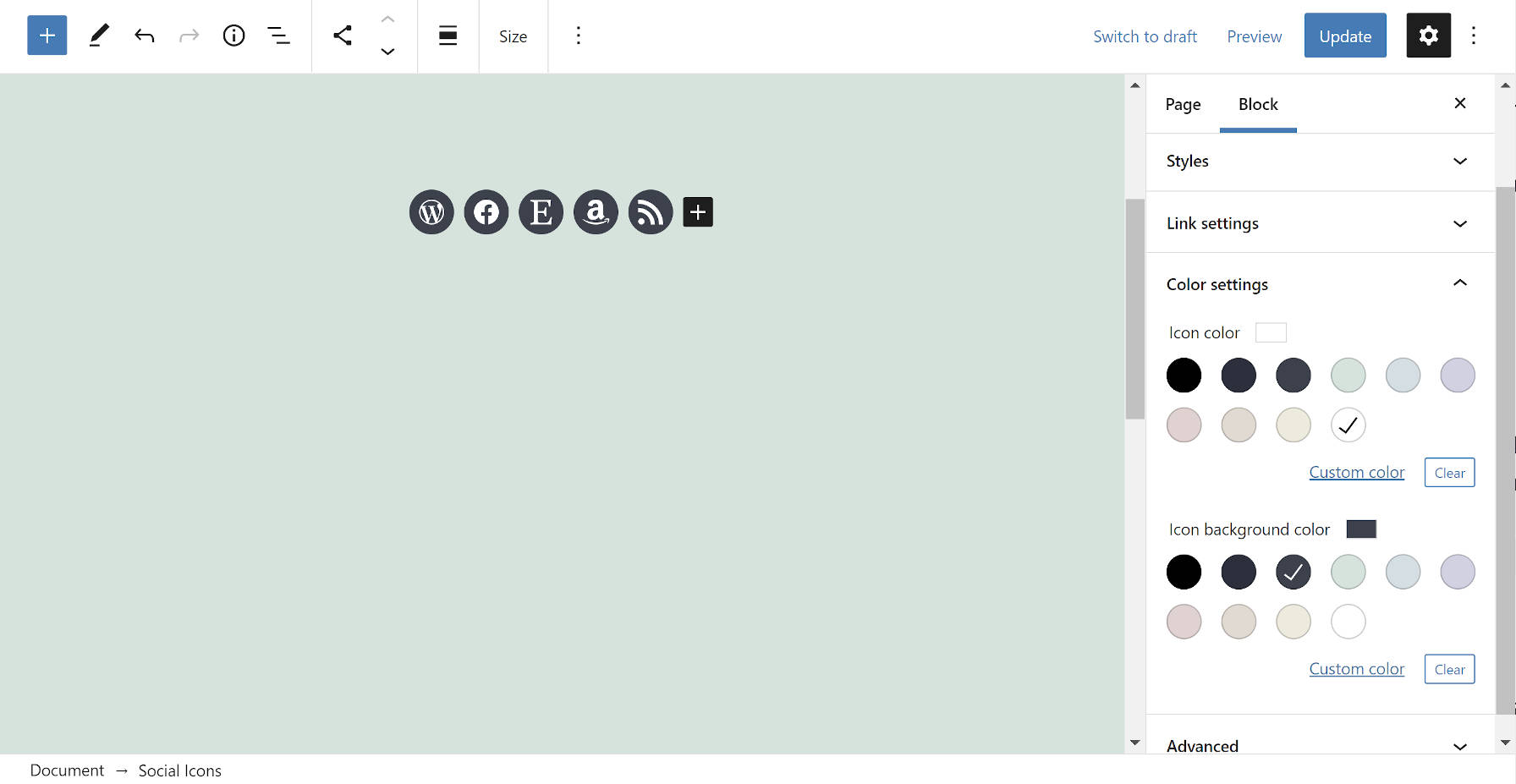Collapse the Color settings section
The image size is (1516, 784).
point(1319,284)
